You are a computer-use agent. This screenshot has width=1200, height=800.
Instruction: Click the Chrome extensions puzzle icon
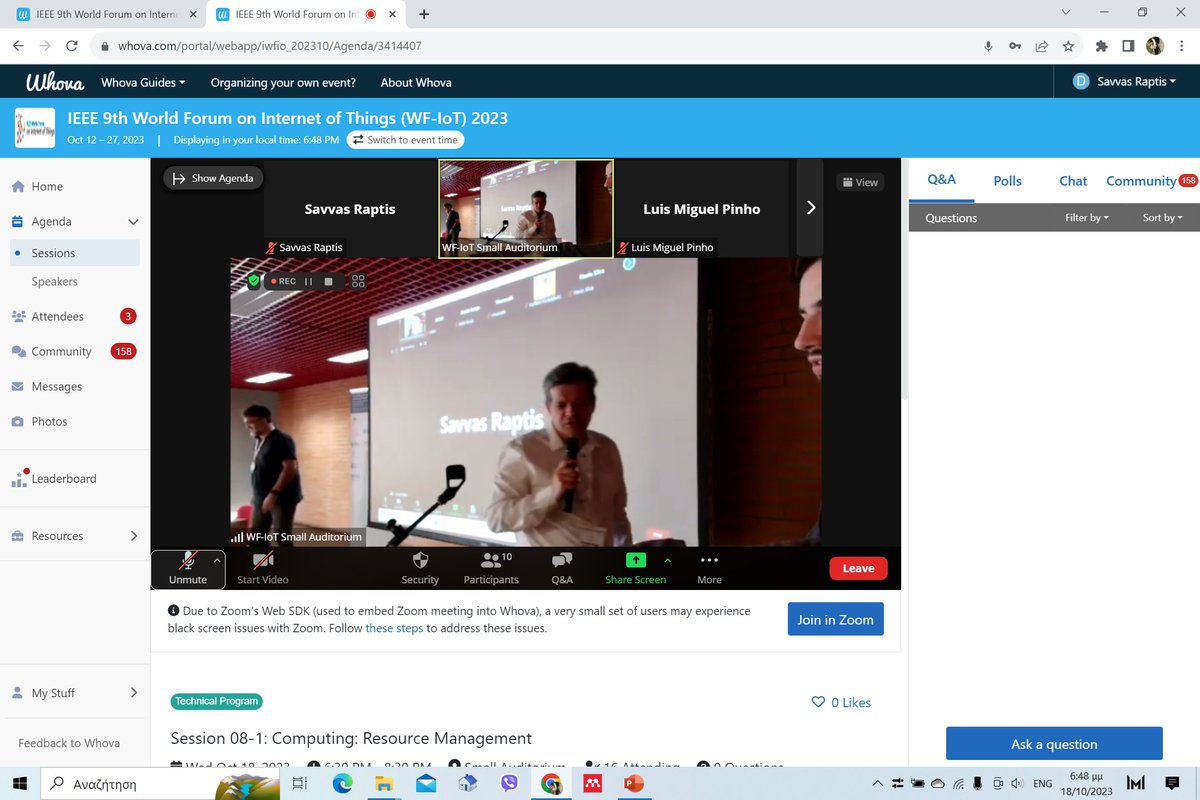coord(1101,46)
